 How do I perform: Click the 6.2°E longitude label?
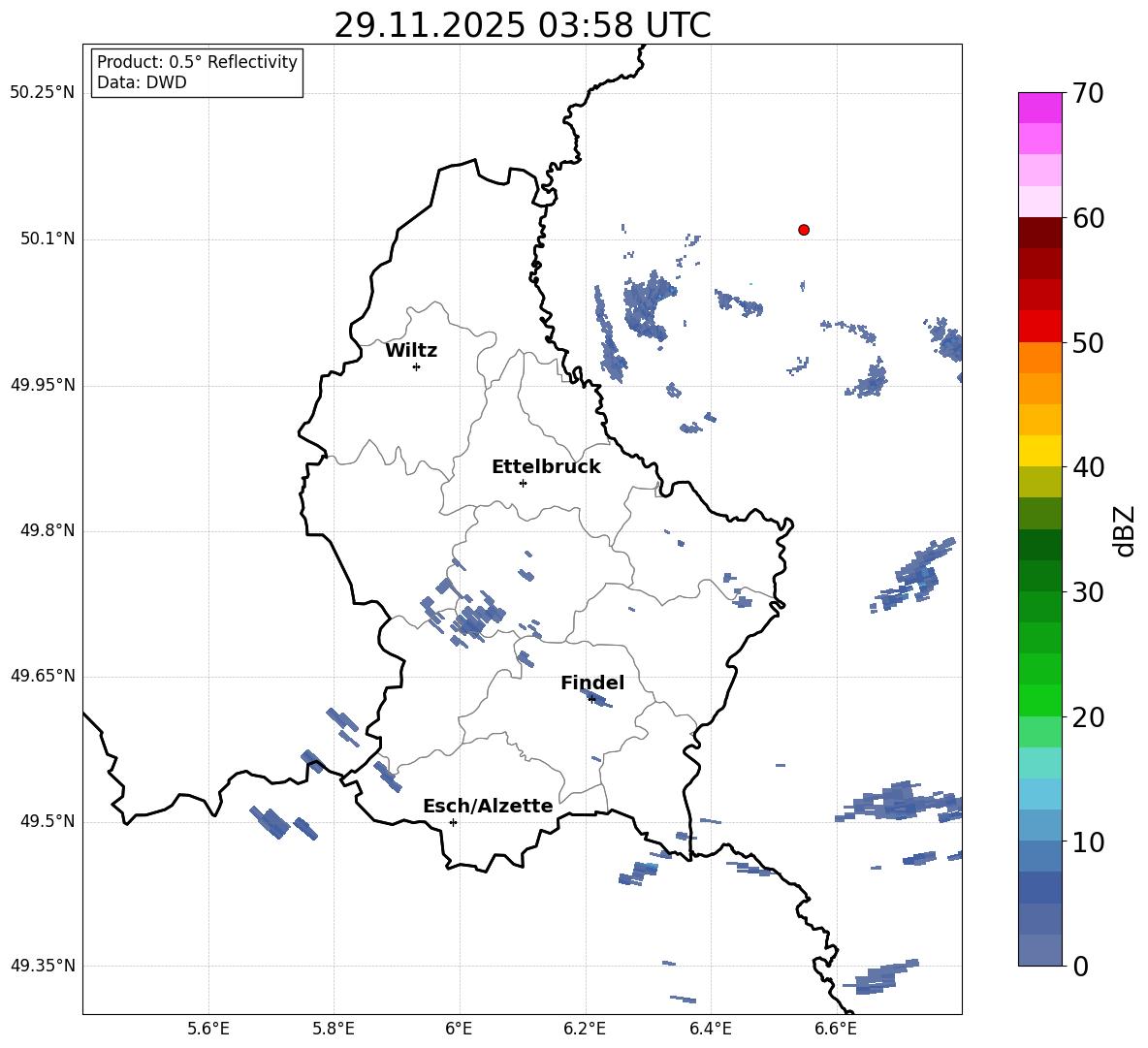coord(585,1030)
